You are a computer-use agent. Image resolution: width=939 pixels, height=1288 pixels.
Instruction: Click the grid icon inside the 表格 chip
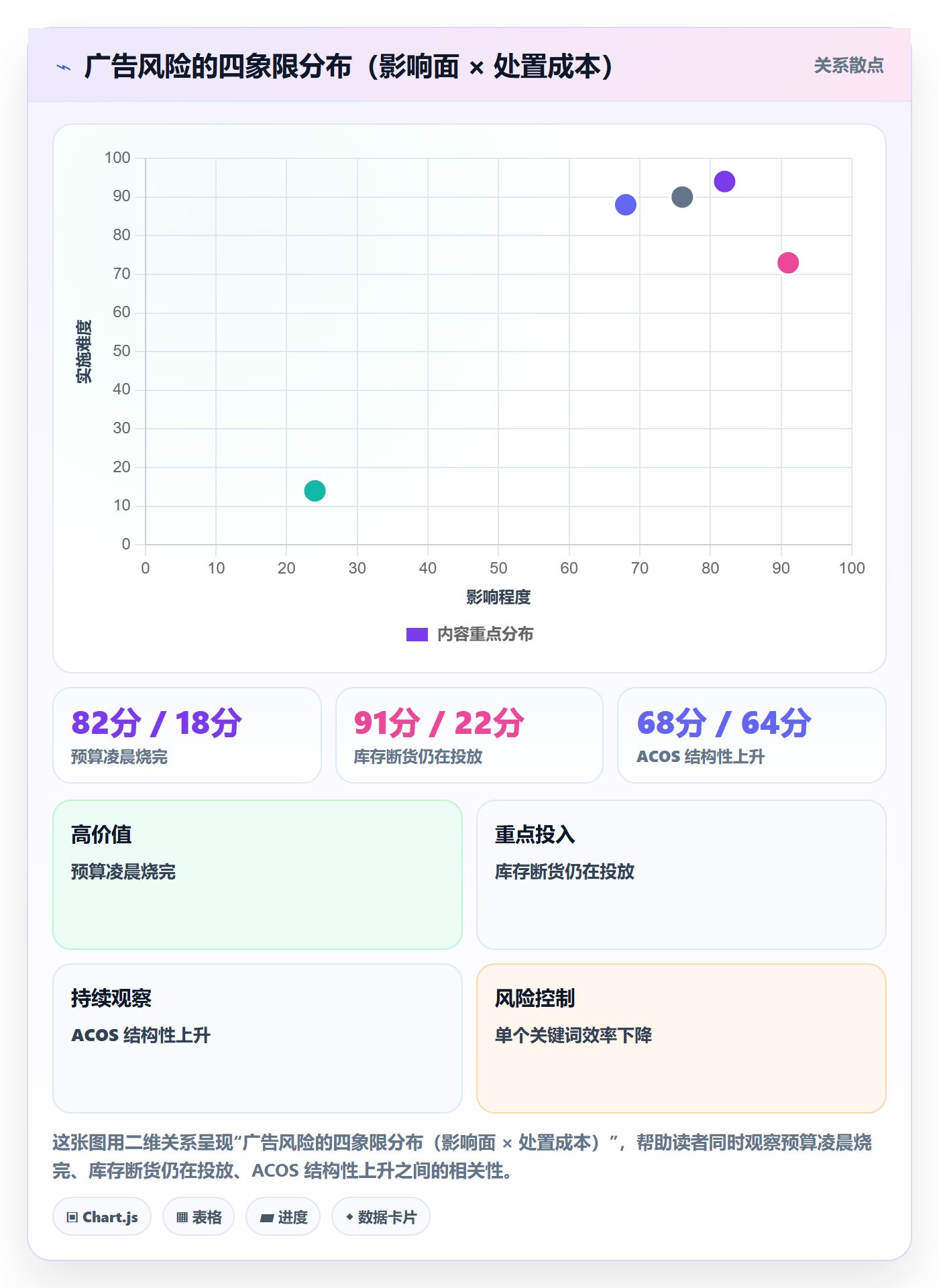point(182,1218)
